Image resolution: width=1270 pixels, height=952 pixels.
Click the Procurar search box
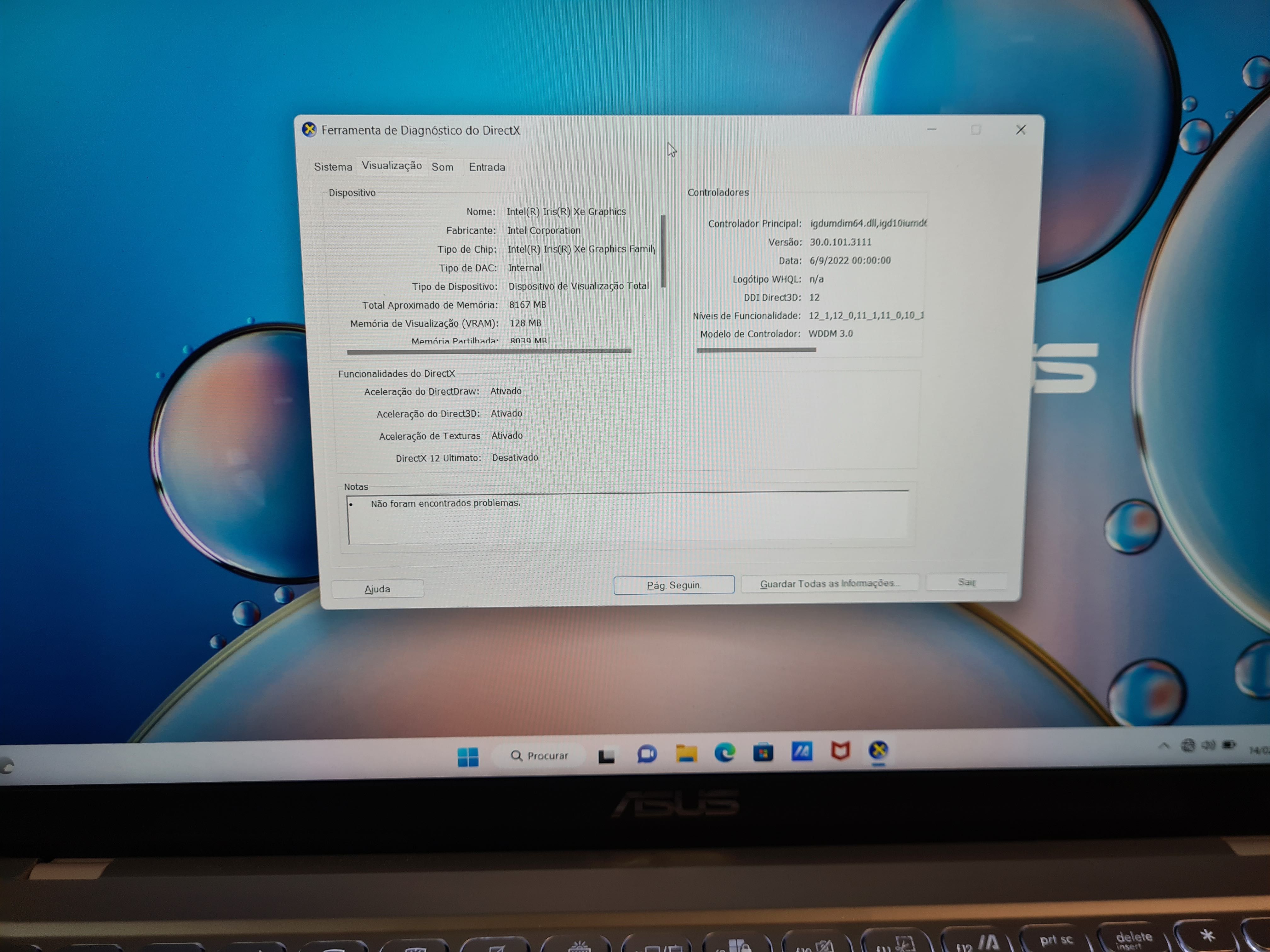pos(540,756)
